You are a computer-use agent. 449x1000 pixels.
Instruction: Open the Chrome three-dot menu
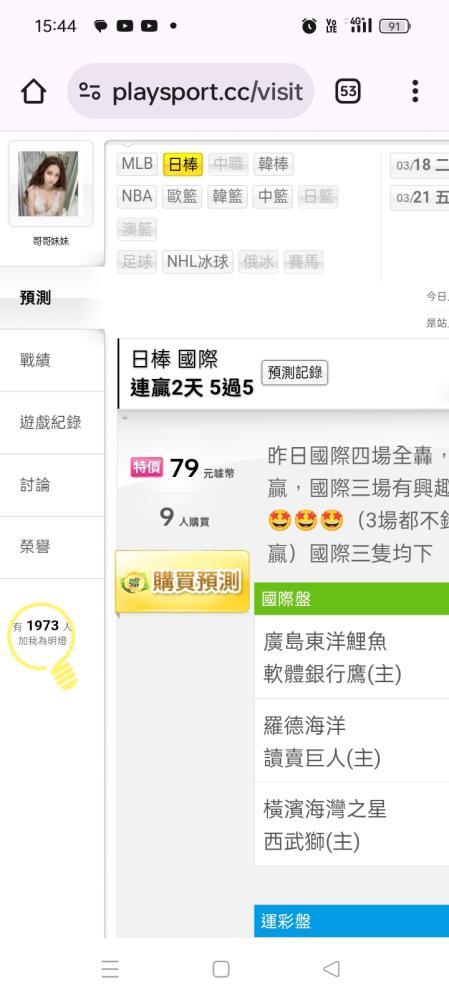coord(415,91)
